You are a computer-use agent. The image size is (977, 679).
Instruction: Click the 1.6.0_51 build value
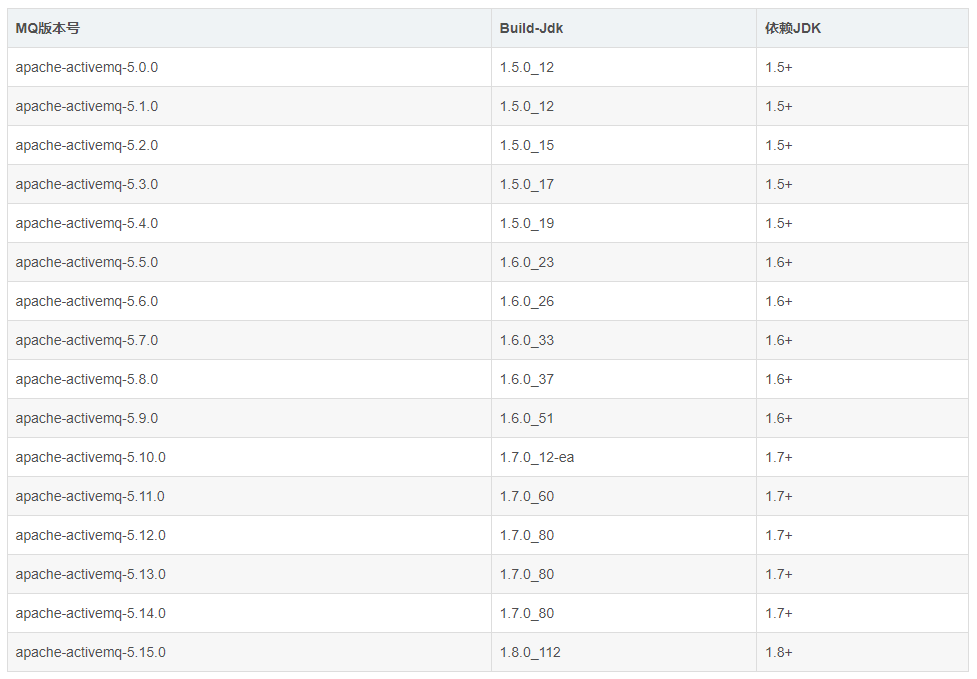(x=527, y=419)
